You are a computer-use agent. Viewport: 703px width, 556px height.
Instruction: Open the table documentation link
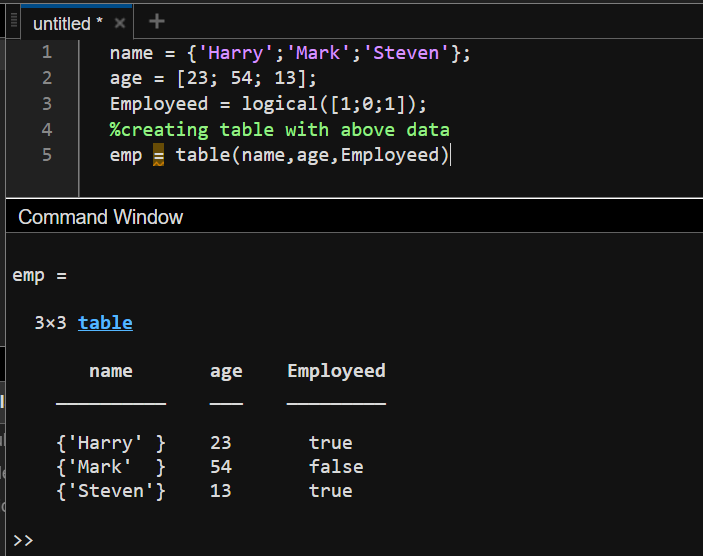[x=105, y=322]
